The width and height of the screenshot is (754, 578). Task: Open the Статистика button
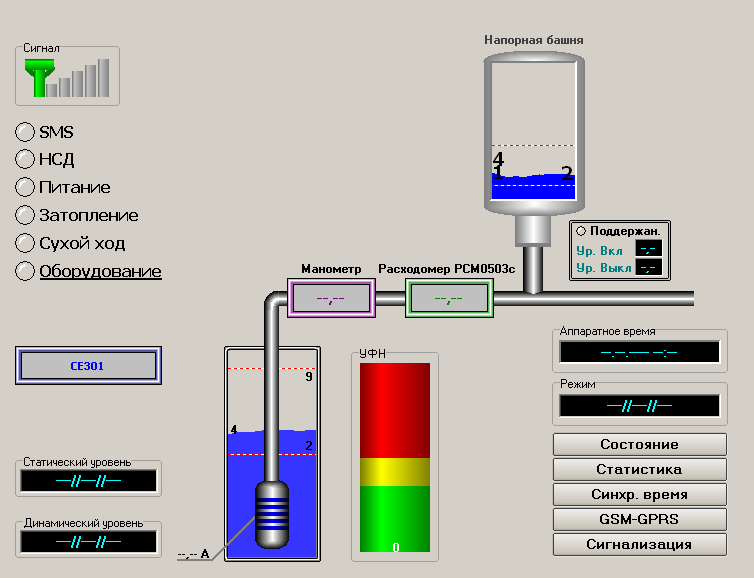[x=639, y=469]
